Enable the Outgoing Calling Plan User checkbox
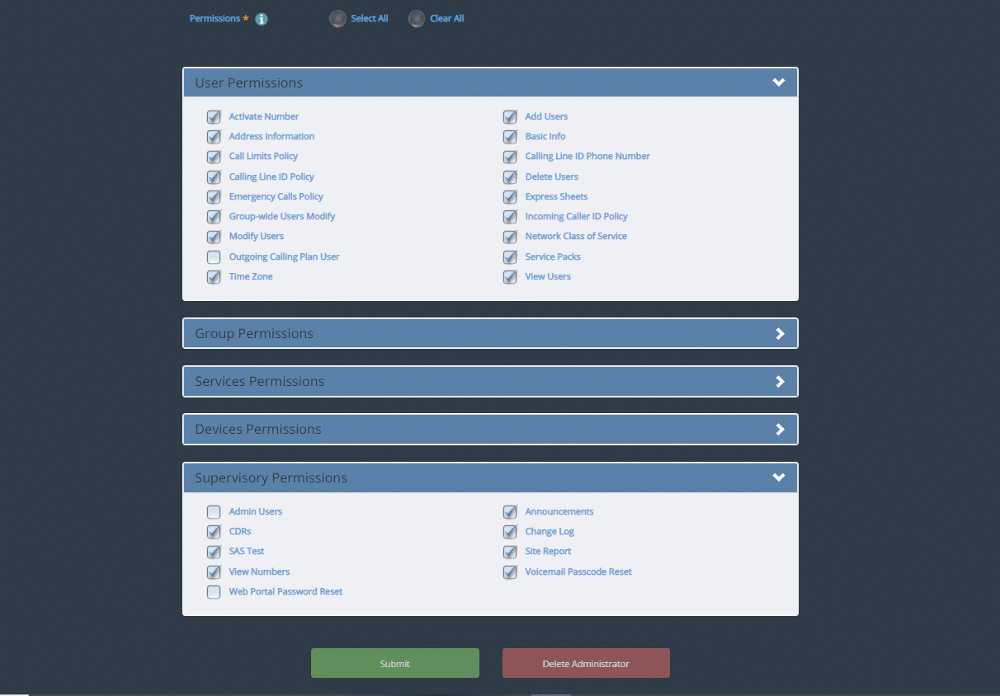Image resolution: width=1000 pixels, height=696 pixels. point(213,257)
